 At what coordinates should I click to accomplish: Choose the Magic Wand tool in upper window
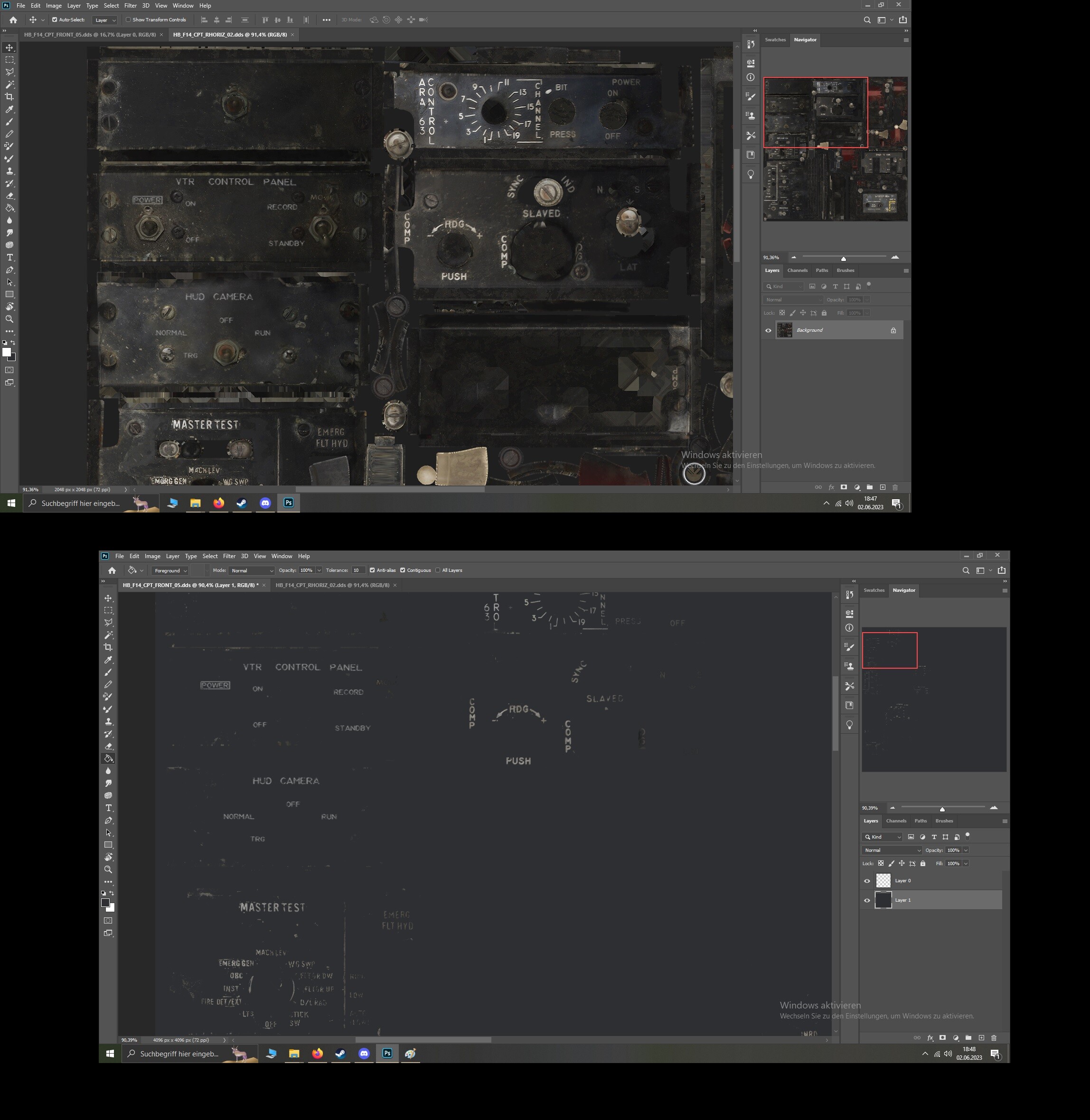pyautogui.click(x=9, y=84)
